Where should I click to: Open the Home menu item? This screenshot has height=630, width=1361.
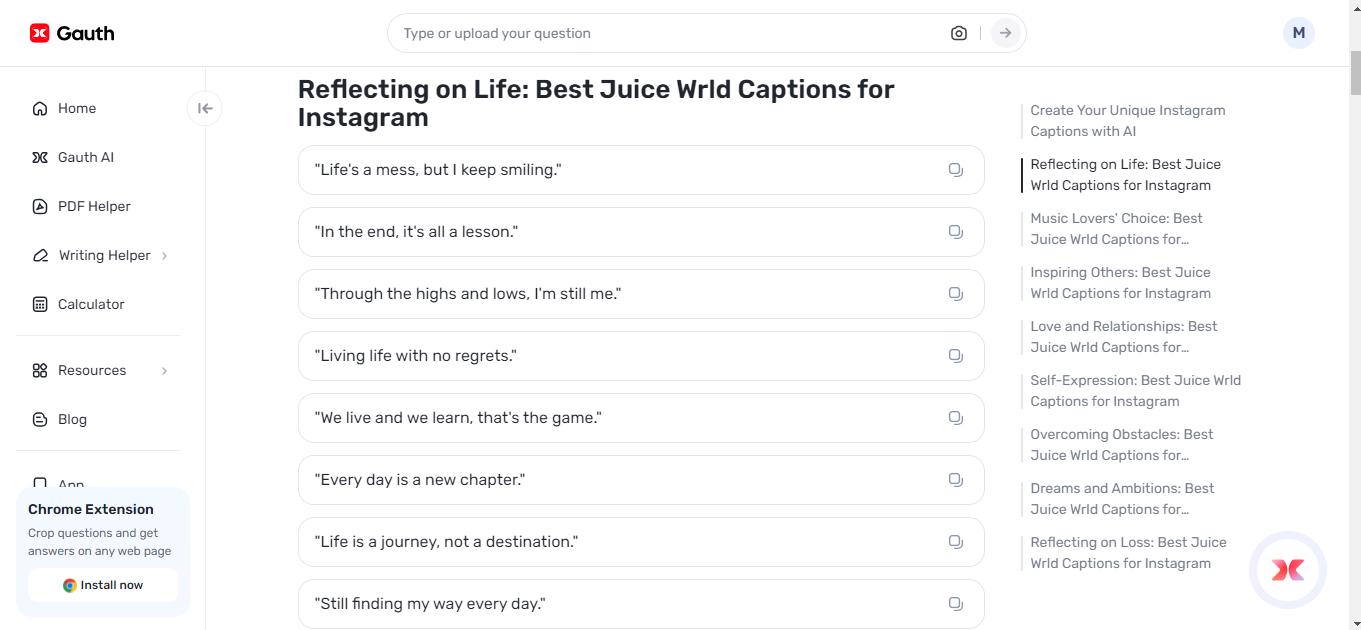78,108
